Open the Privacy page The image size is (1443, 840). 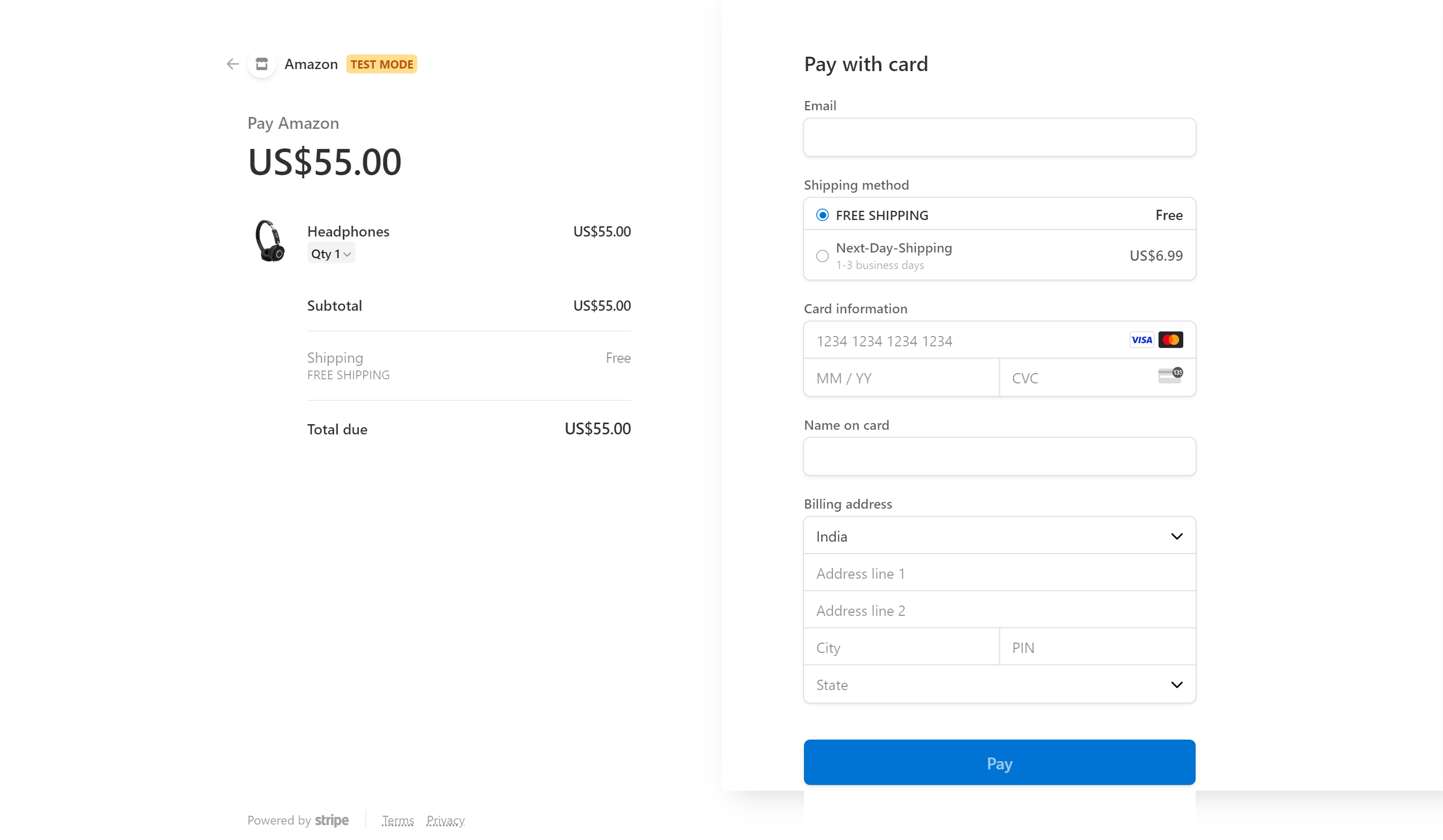[445, 820]
